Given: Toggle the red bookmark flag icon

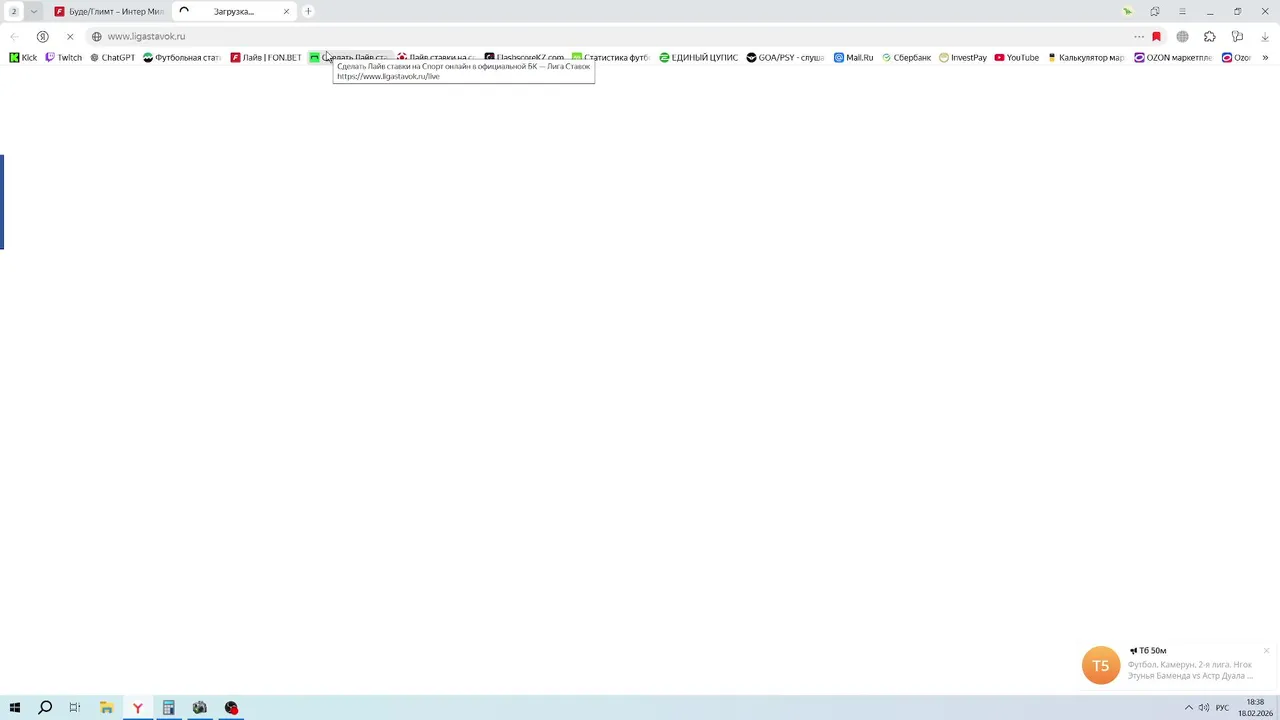Looking at the screenshot, I should [x=1157, y=36].
